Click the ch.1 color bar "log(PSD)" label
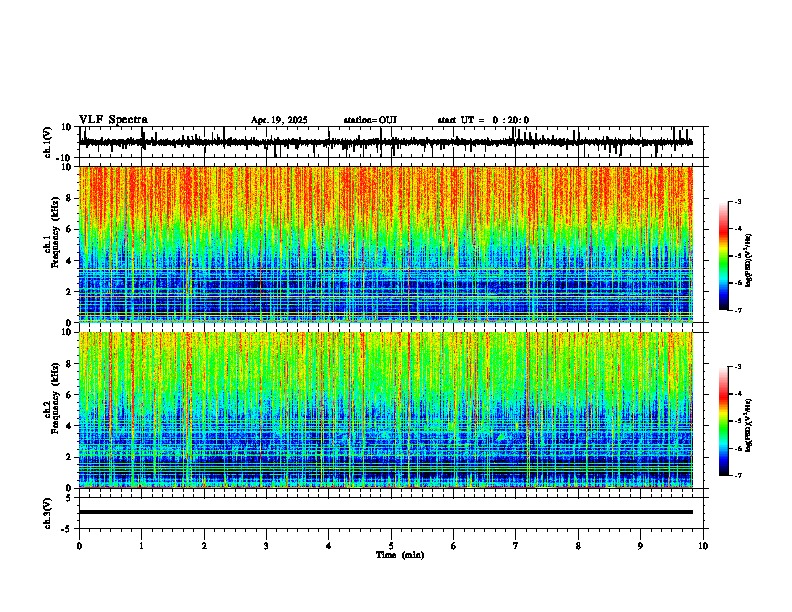The image size is (792, 612). (749, 260)
